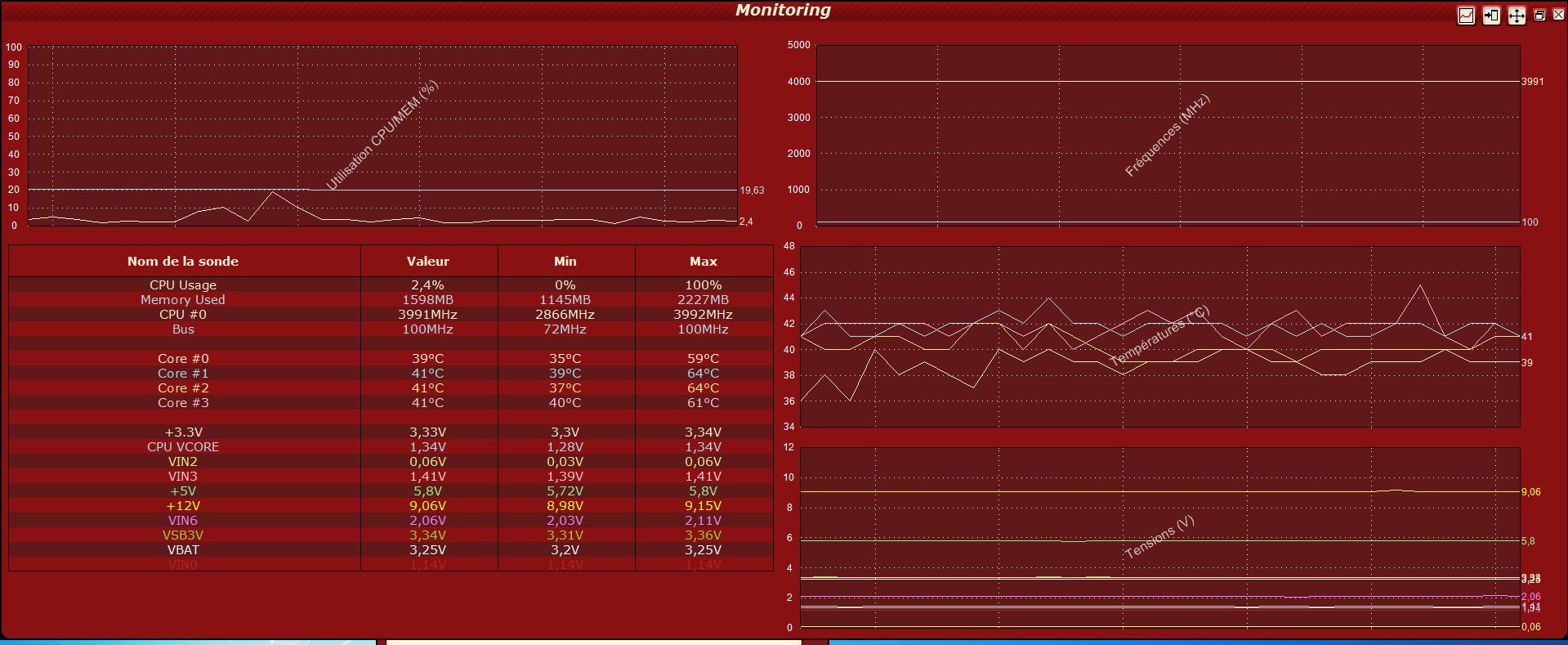Select the yellow +12V probe label

(x=183, y=506)
